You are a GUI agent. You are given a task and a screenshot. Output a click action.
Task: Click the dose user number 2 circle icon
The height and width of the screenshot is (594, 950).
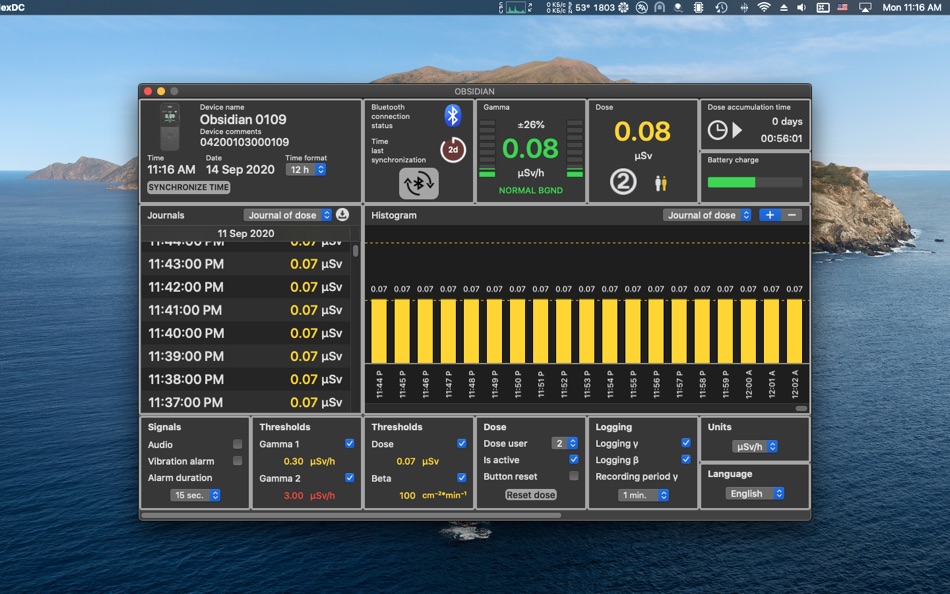click(623, 183)
